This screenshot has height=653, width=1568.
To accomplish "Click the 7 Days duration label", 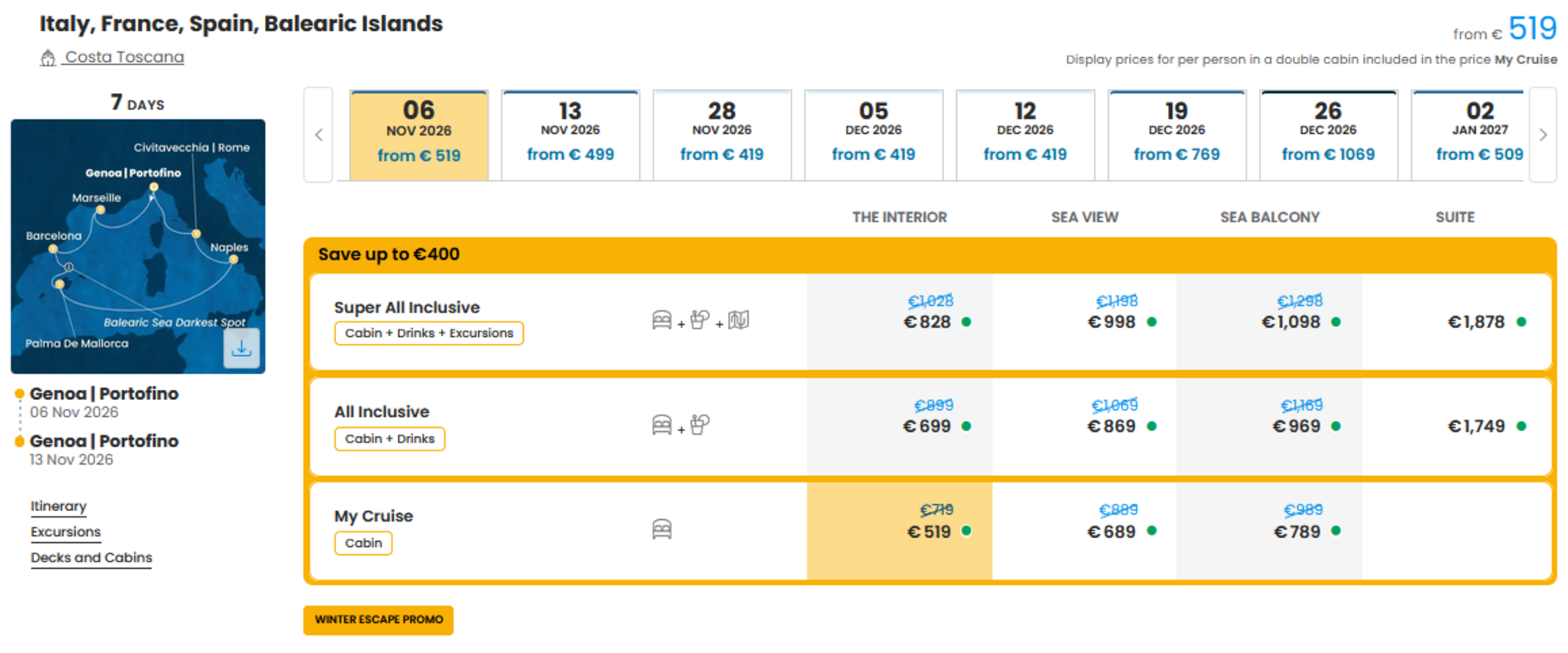I will (x=138, y=103).
